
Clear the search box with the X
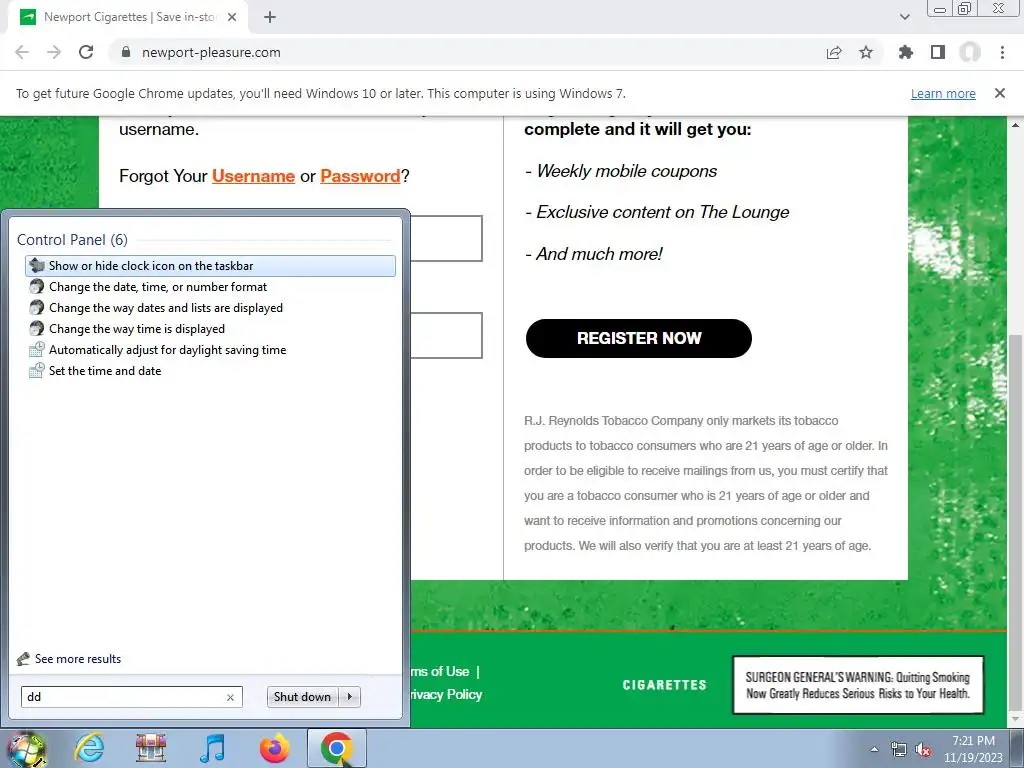coord(230,697)
